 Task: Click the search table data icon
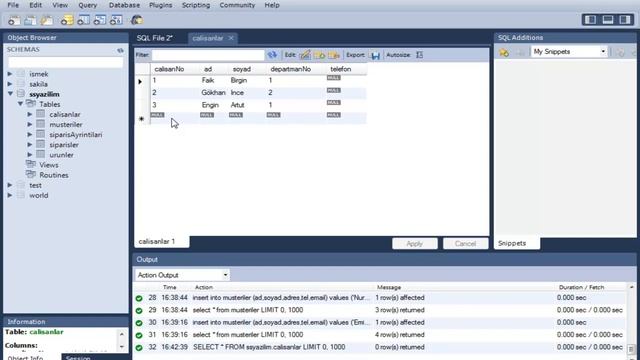(x=137, y=20)
